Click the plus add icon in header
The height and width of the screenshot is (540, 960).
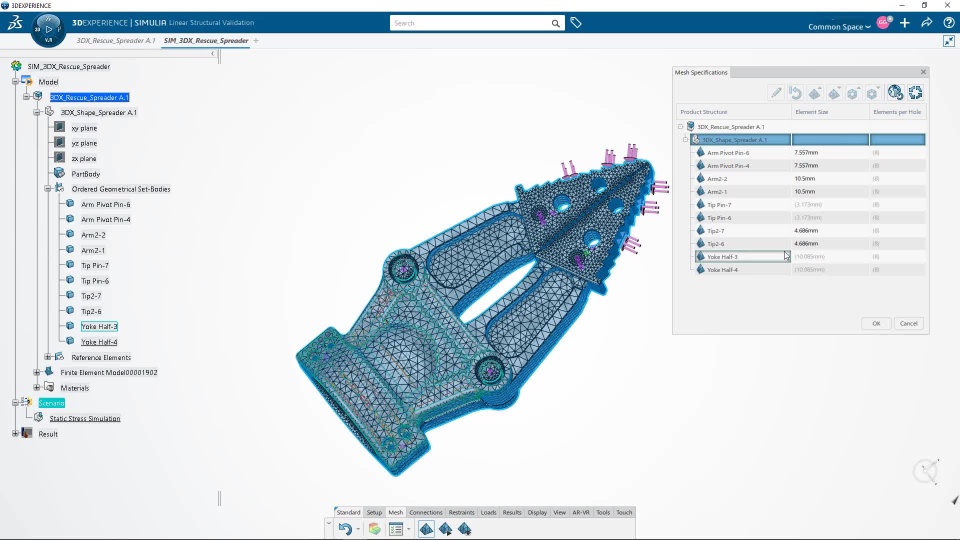904,23
